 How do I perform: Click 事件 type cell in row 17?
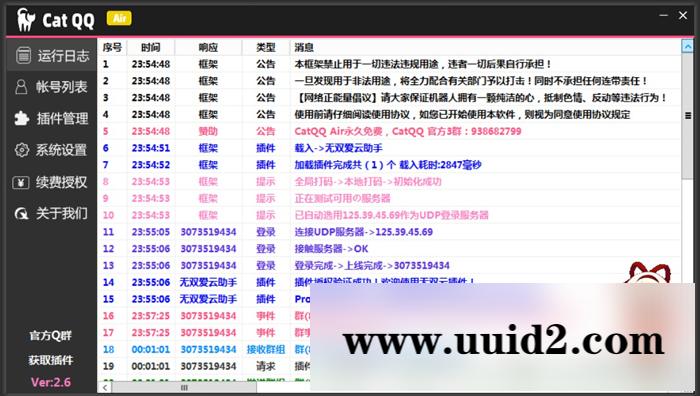coord(266,333)
